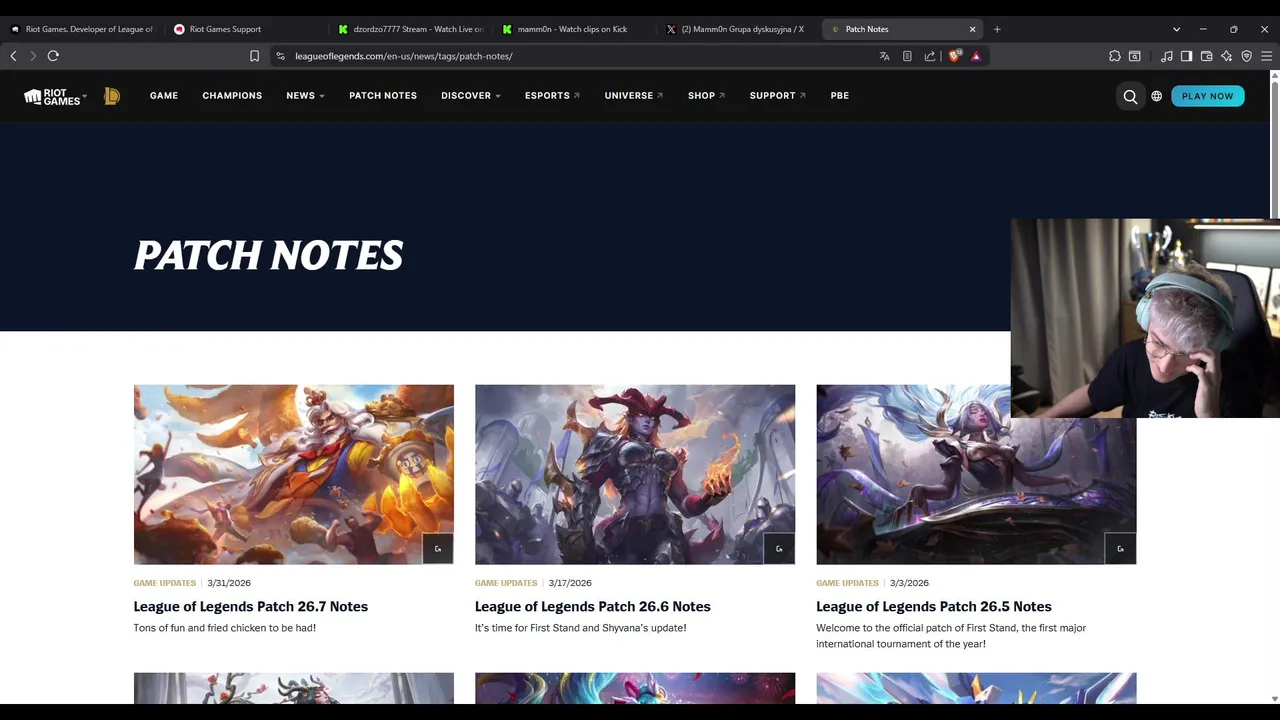Open the CHAMPIONS nav item
1280x720 pixels.
tap(232, 96)
